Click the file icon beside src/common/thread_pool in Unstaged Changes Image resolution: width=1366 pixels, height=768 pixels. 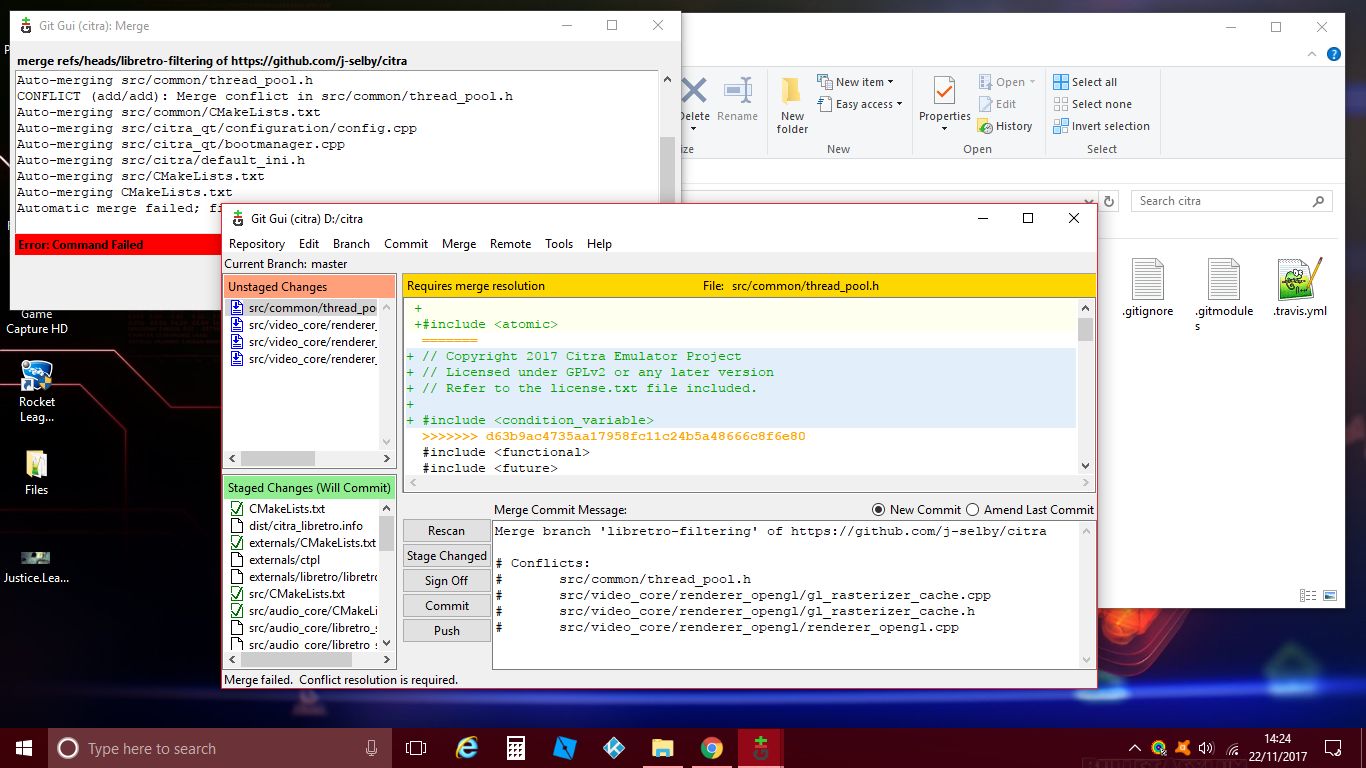coord(237,308)
